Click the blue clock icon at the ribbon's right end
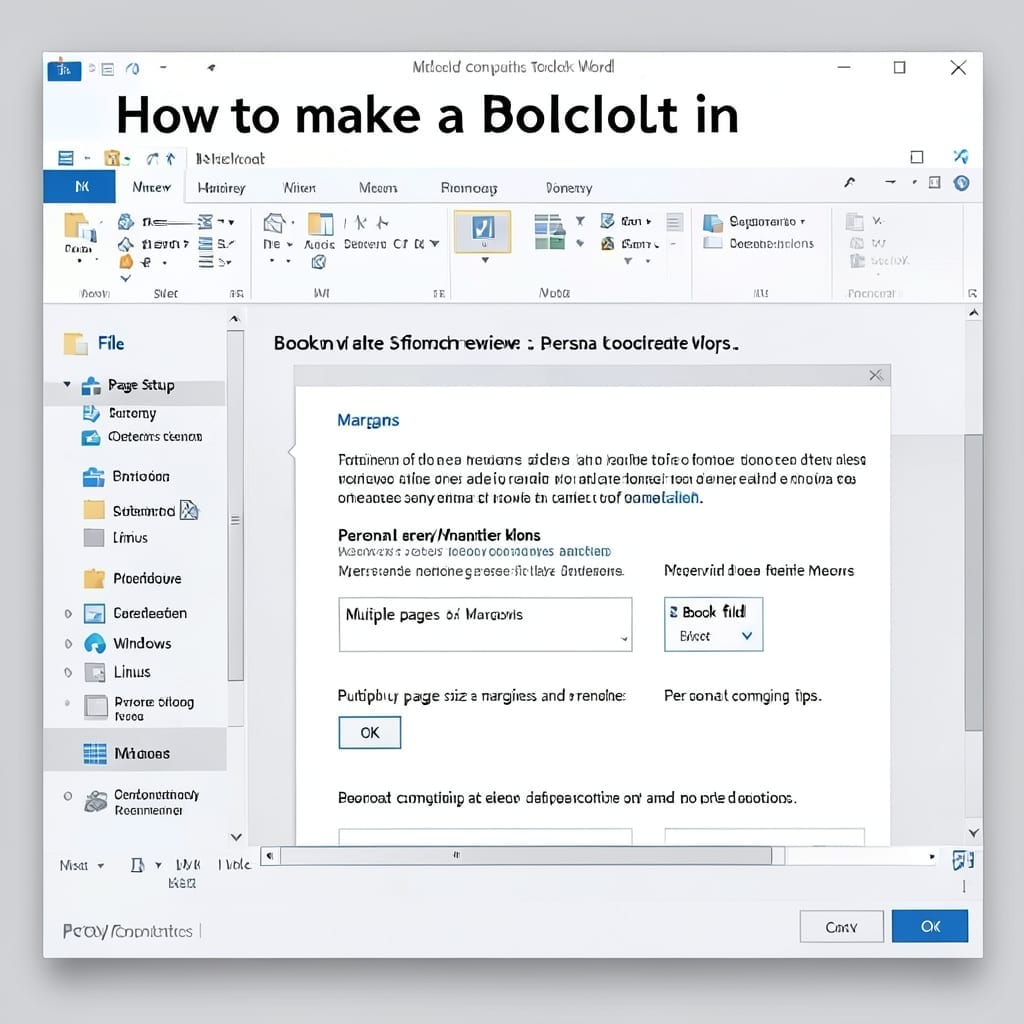The image size is (1024, 1024). pyautogui.click(x=961, y=183)
